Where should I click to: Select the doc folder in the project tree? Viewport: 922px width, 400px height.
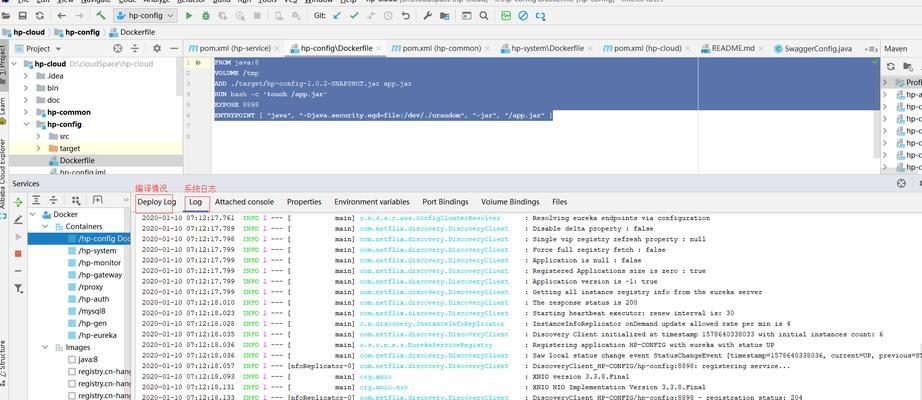[x=54, y=100]
